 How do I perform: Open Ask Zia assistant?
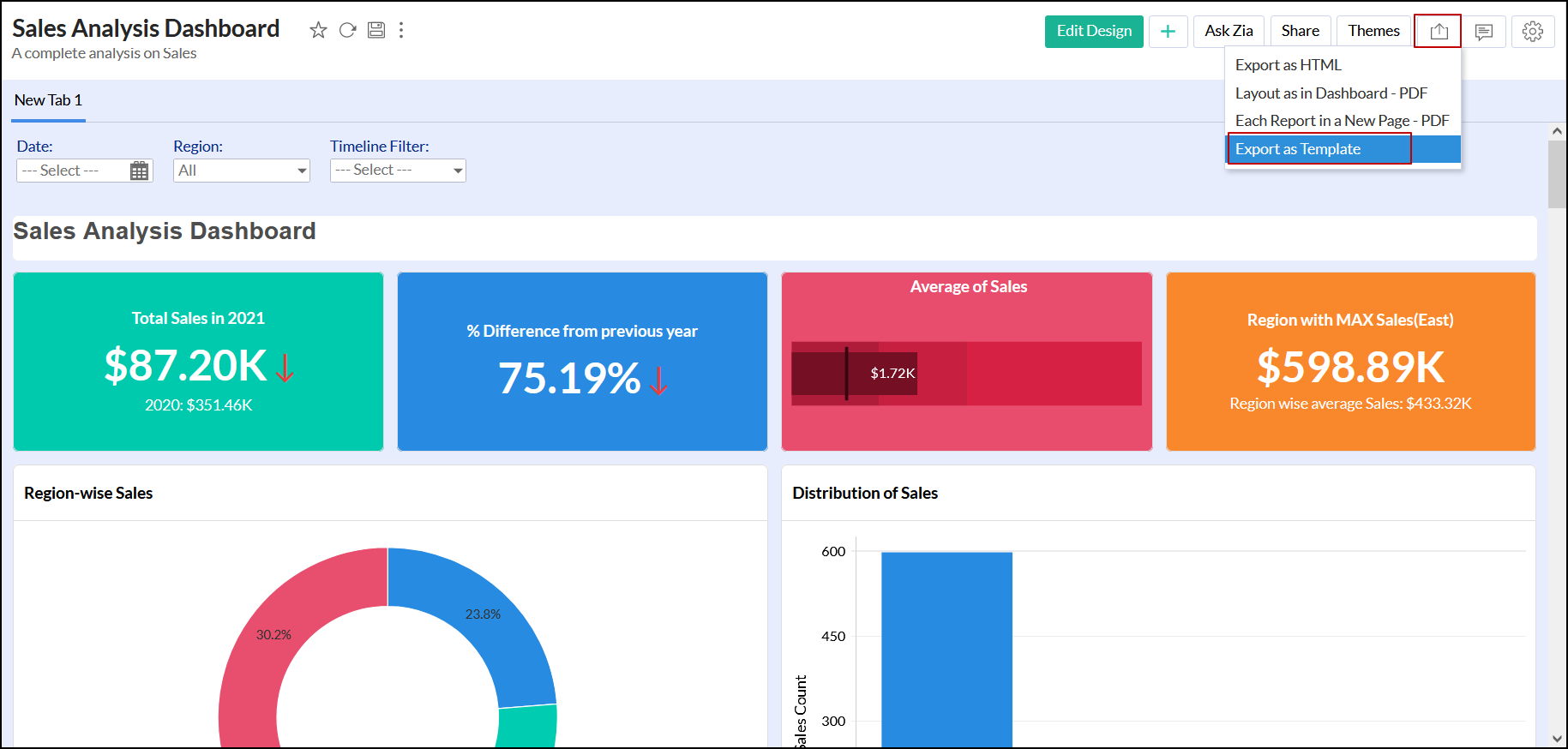click(x=1228, y=32)
